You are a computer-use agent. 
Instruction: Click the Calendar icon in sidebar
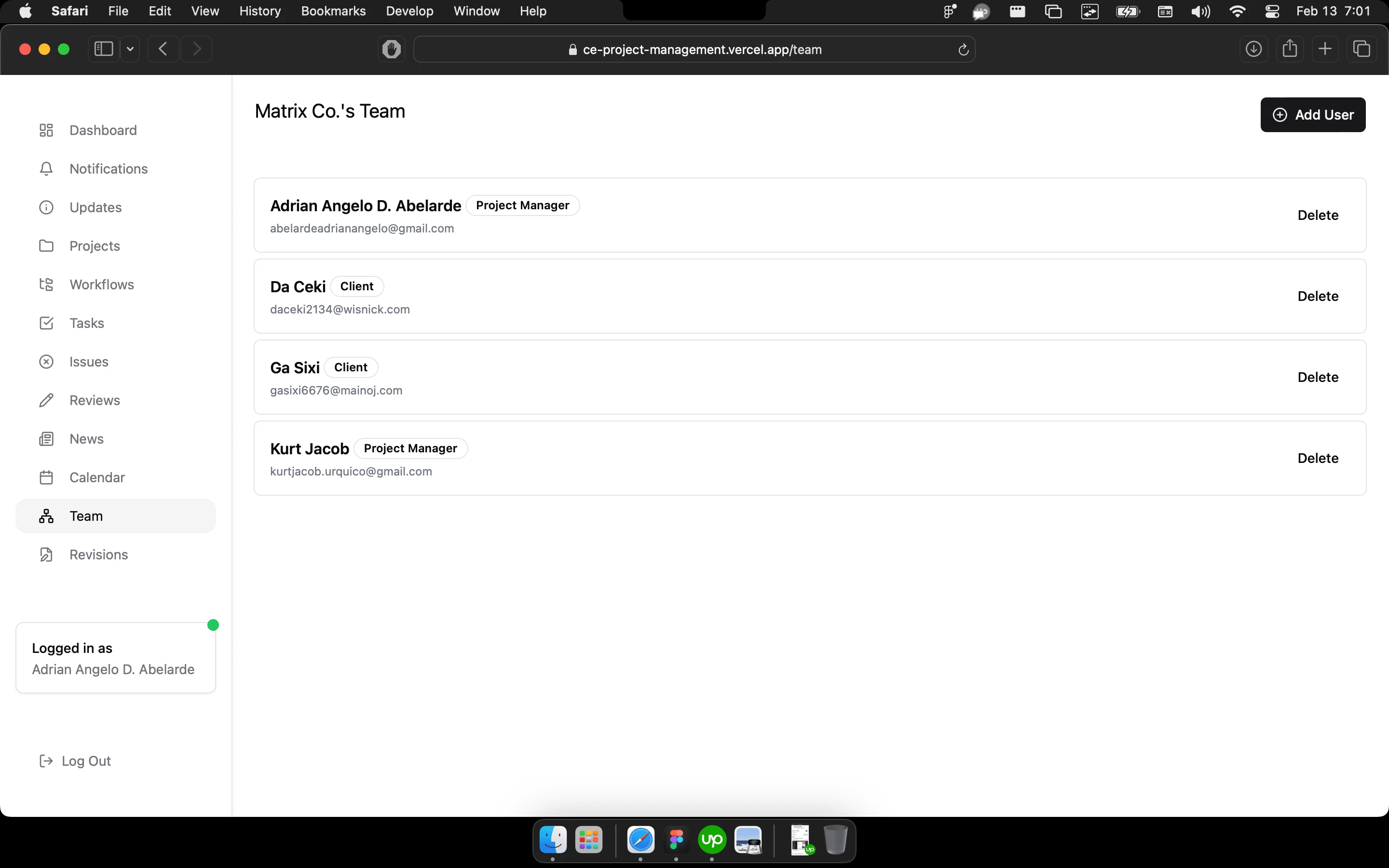pyautogui.click(x=46, y=477)
